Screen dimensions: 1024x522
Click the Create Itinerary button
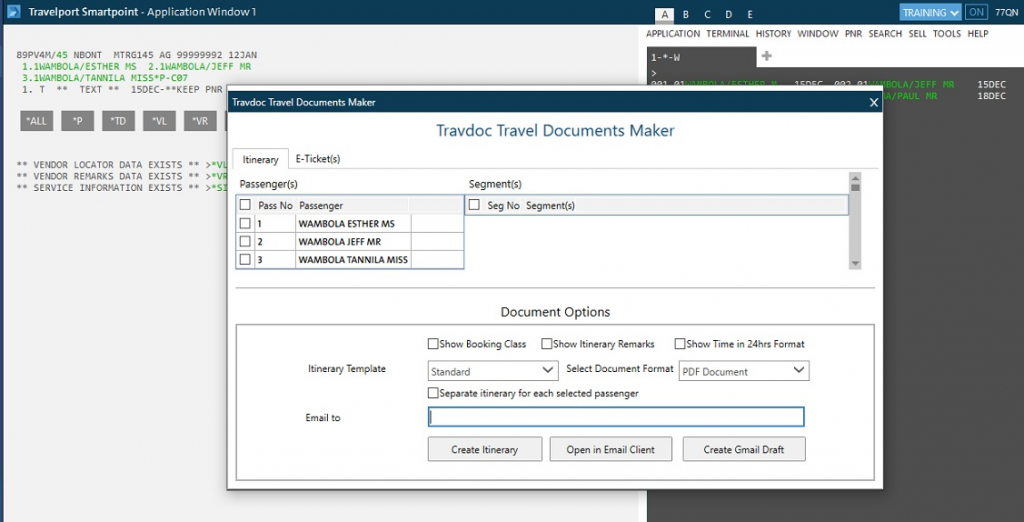coord(485,449)
